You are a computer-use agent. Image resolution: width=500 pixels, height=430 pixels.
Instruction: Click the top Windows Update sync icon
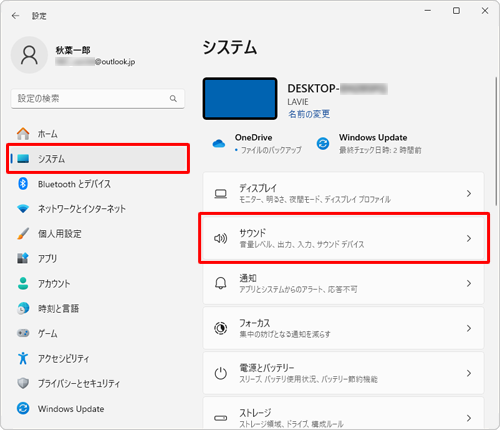pyautogui.click(x=323, y=144)
